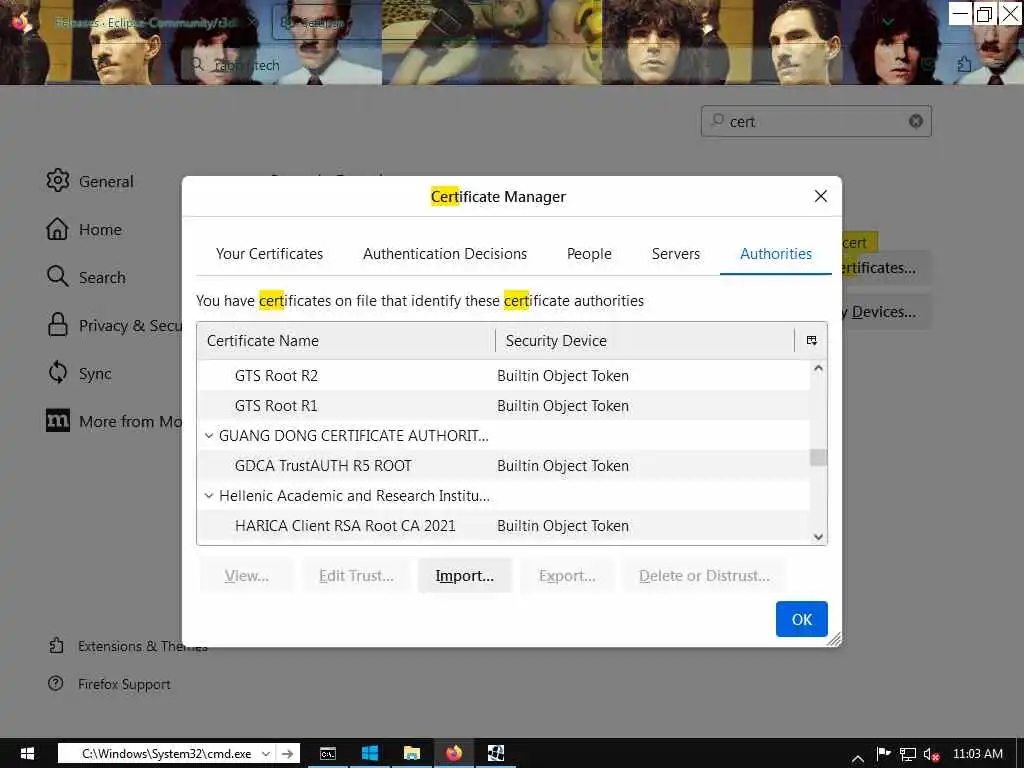Open Privacy & Security lock icon
This screenshot has height=768, width=1024.
pos(57,325)
